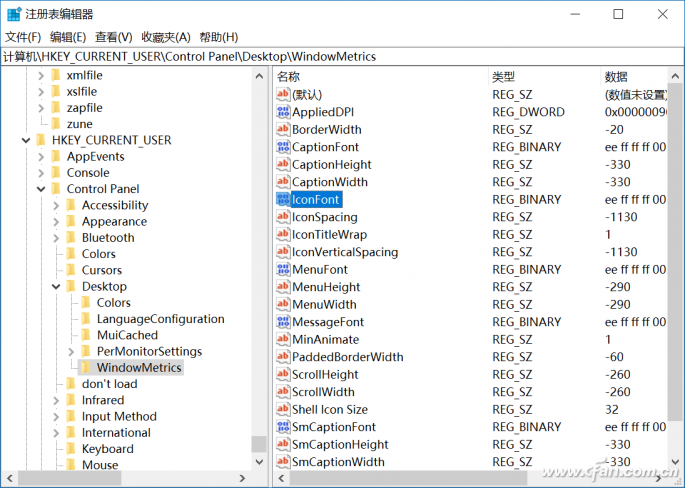This screenshot has width=685, height=488.
Task: Expand the Accessibility key in tree
Action: pos(56,205)
